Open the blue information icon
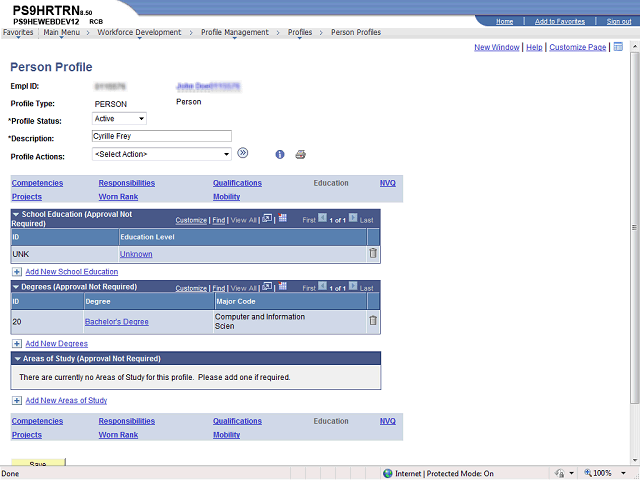 click(280, 154)
